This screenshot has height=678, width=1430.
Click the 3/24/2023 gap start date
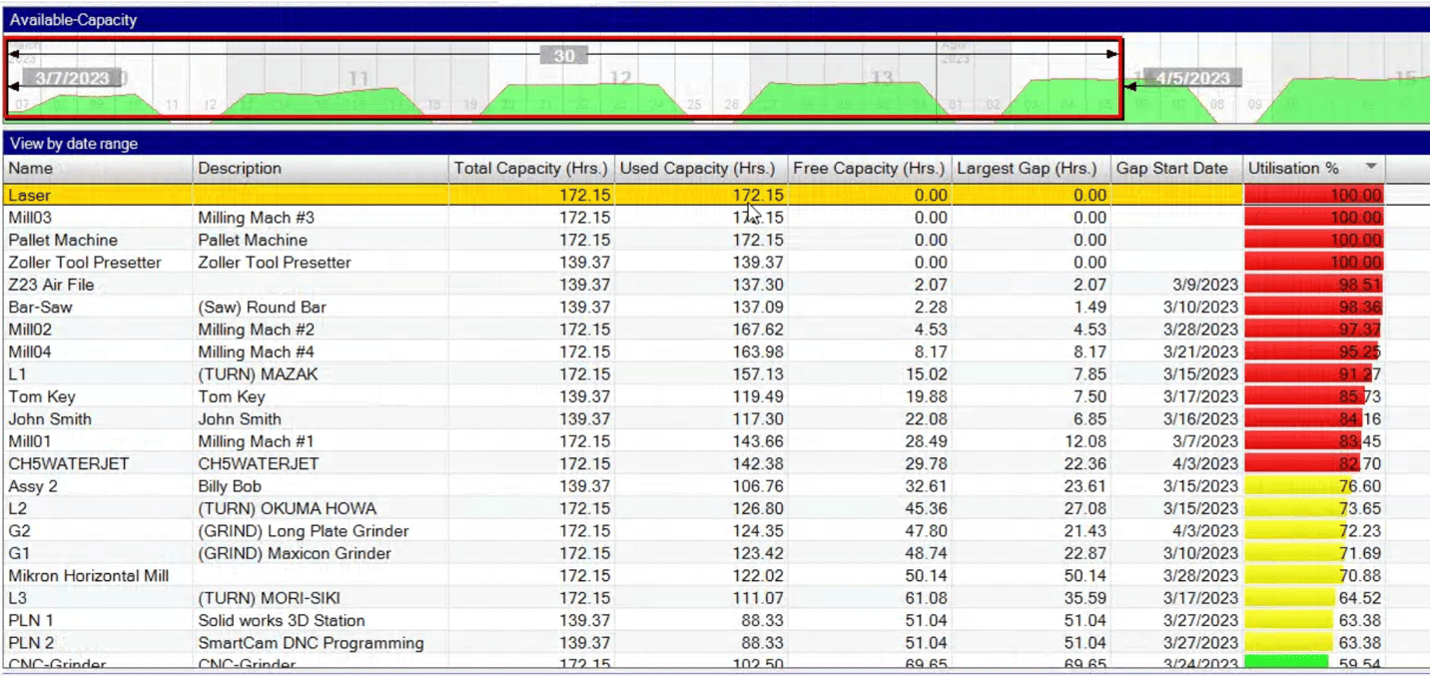point(1201,664)
